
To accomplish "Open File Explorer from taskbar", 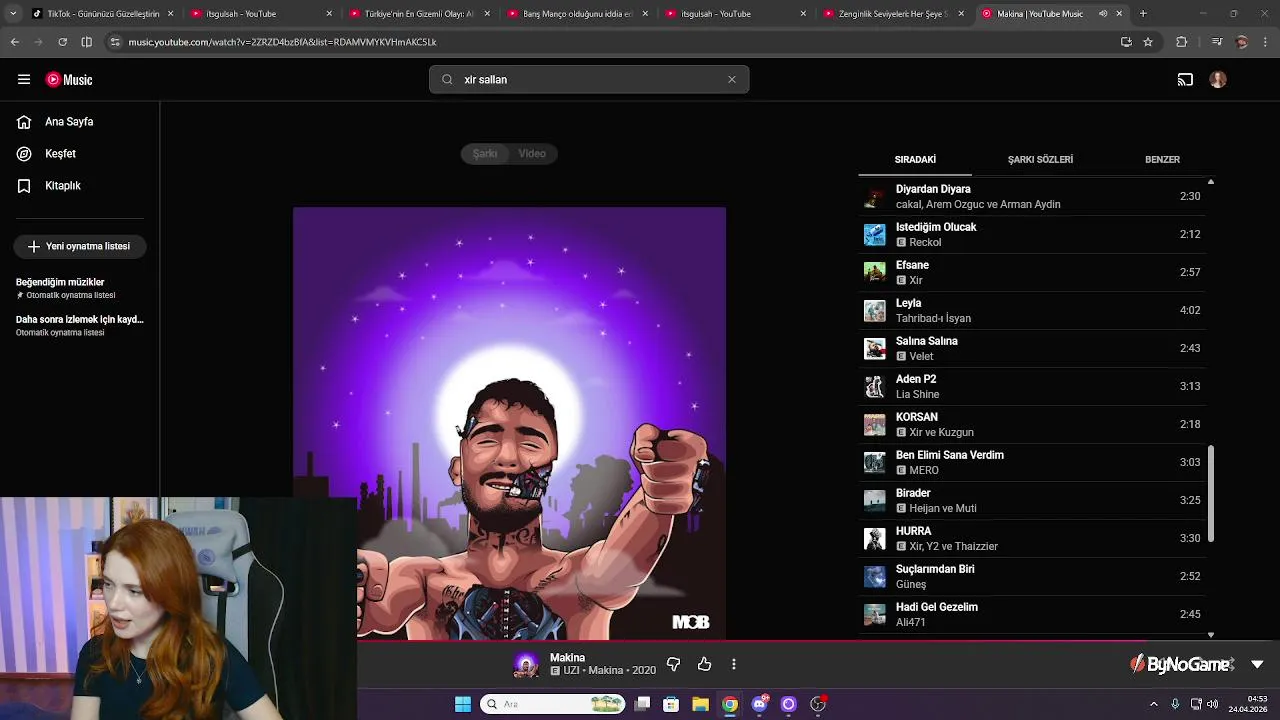I will tap(700, 704).
